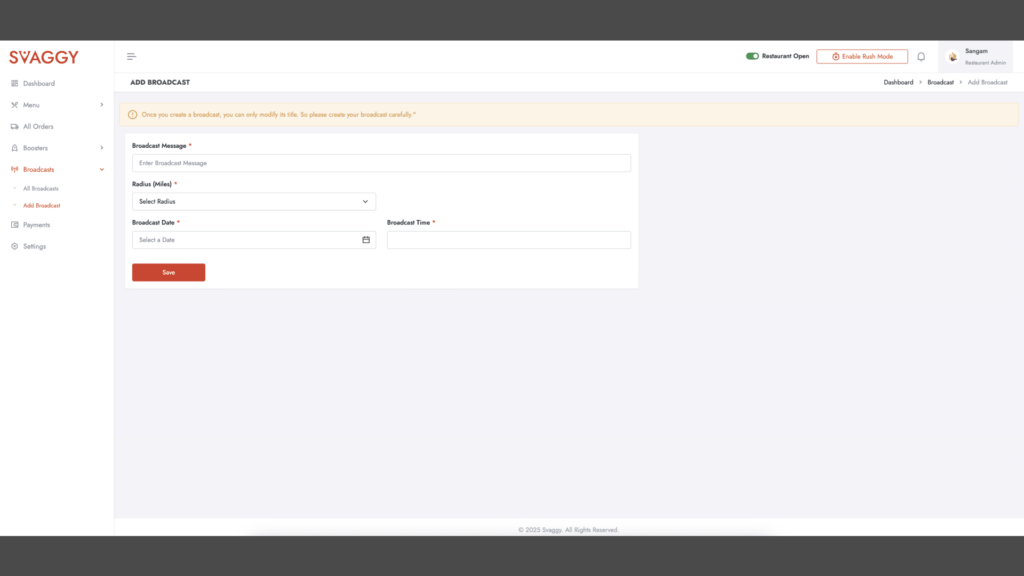The width and height of the screenshot is (1024, 576).
Task: Expand the Menu sidebar section
Action: [x=56, y=105]
